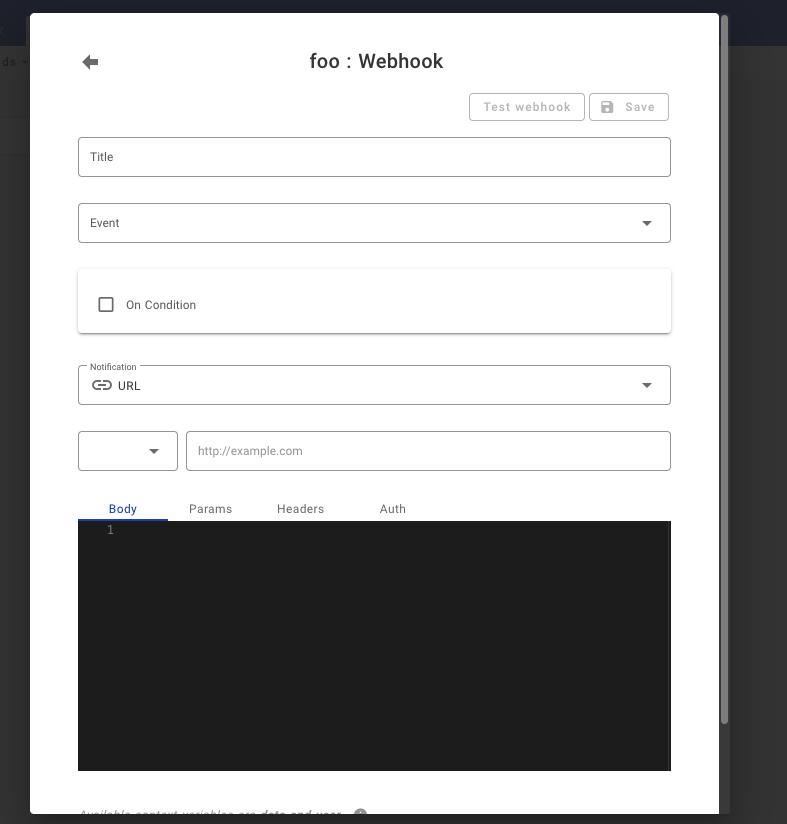
Task: Switch to the Body tab
Action: coord(123,509)
